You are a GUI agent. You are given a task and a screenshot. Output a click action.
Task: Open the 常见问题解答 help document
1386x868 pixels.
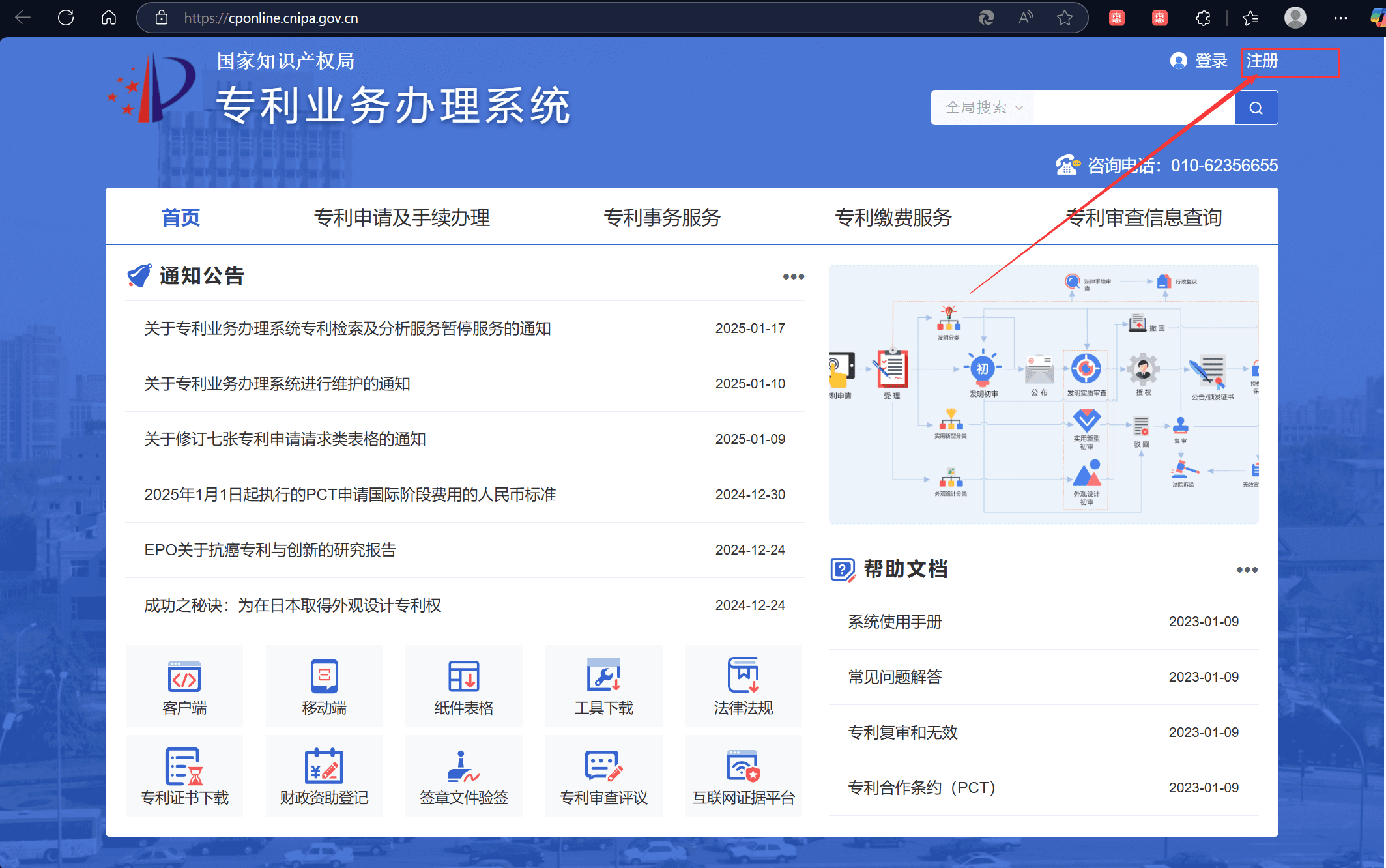(x=895, y=677)
